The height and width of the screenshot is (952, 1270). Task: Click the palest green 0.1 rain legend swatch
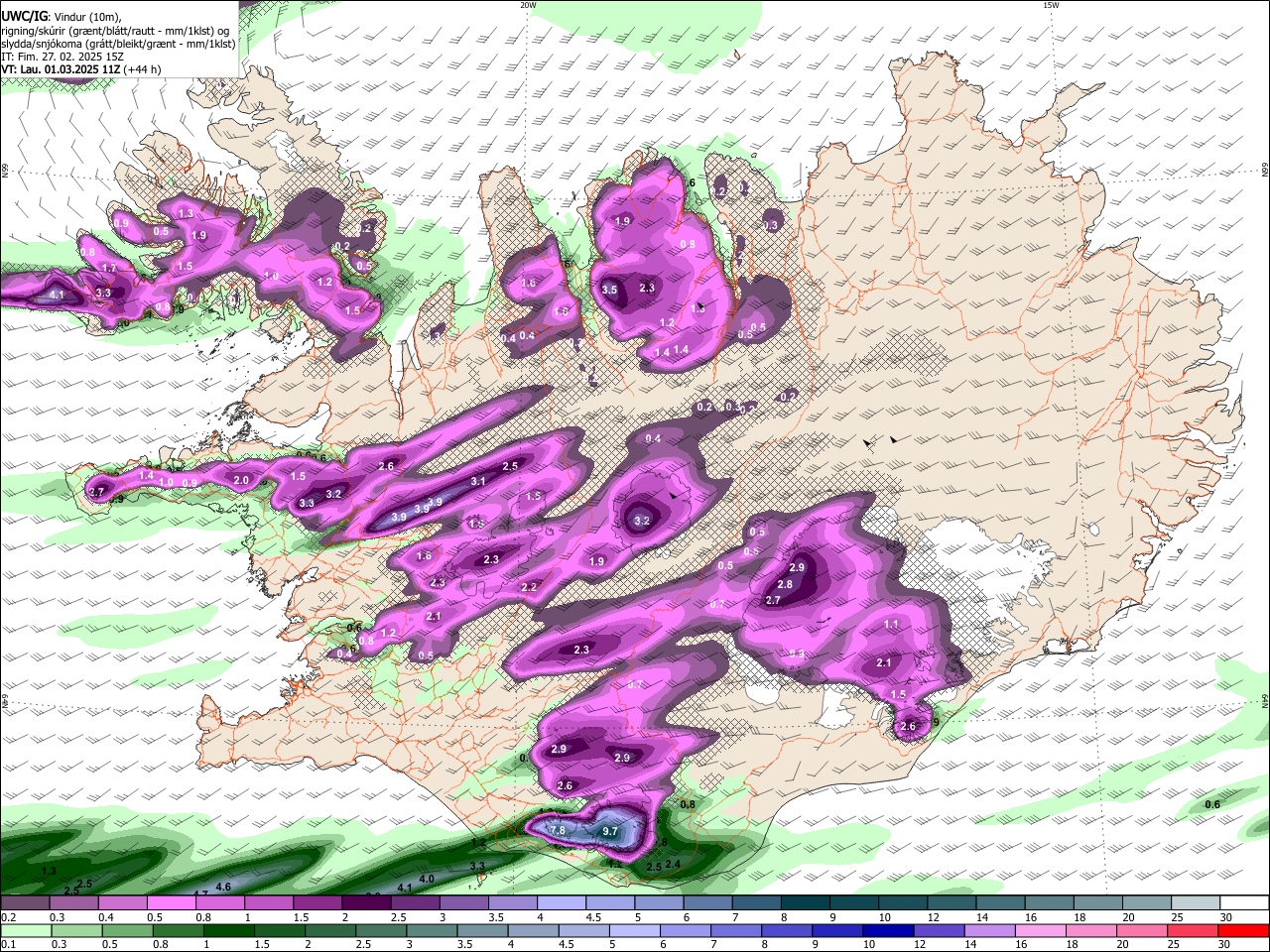coord(25,931)
